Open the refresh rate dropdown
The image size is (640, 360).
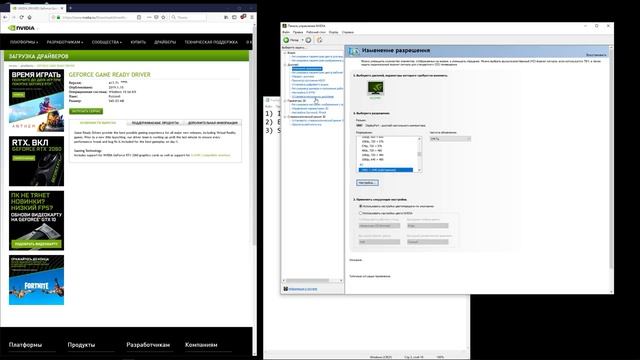pyautogui.click(x=450, y=139)
